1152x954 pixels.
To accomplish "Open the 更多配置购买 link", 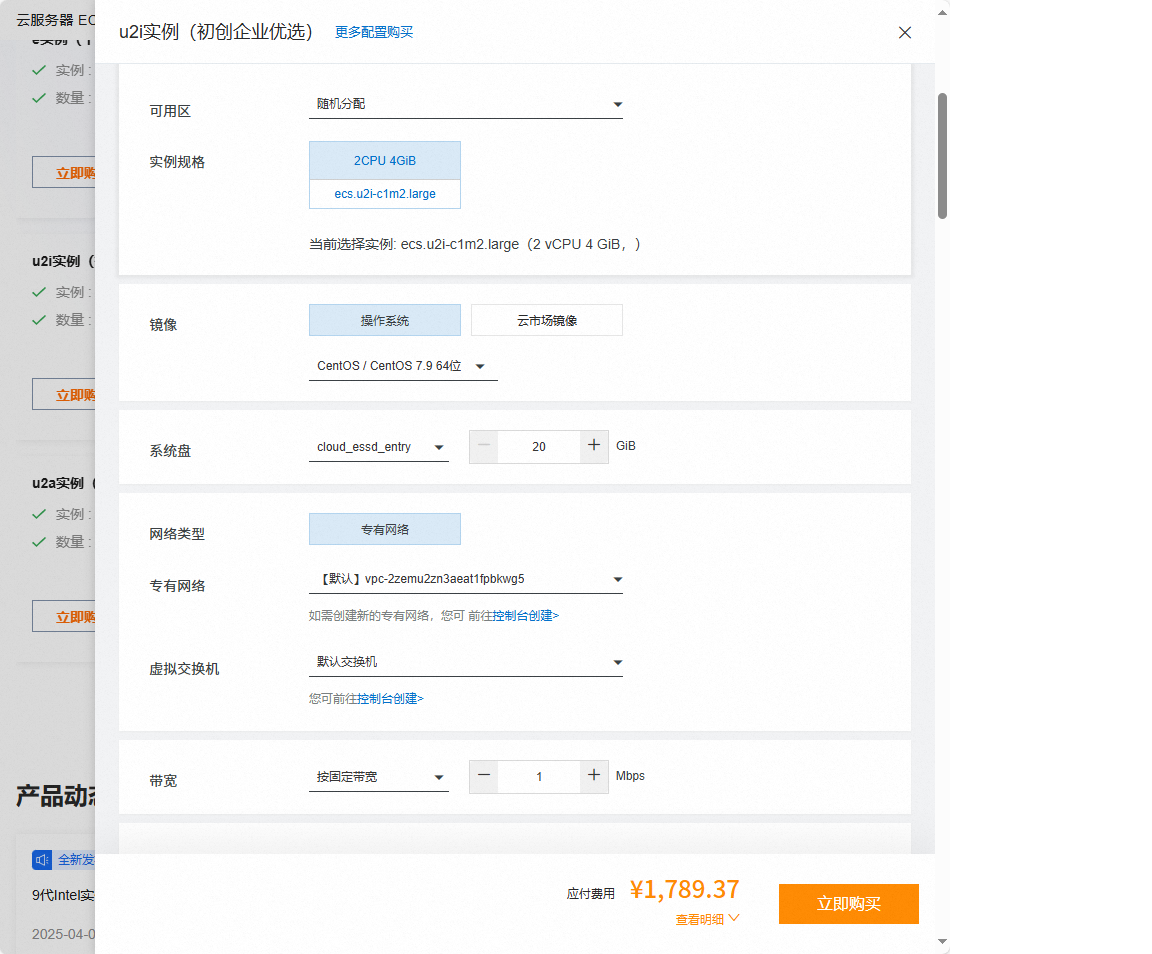I will click(x=374, y=32).
